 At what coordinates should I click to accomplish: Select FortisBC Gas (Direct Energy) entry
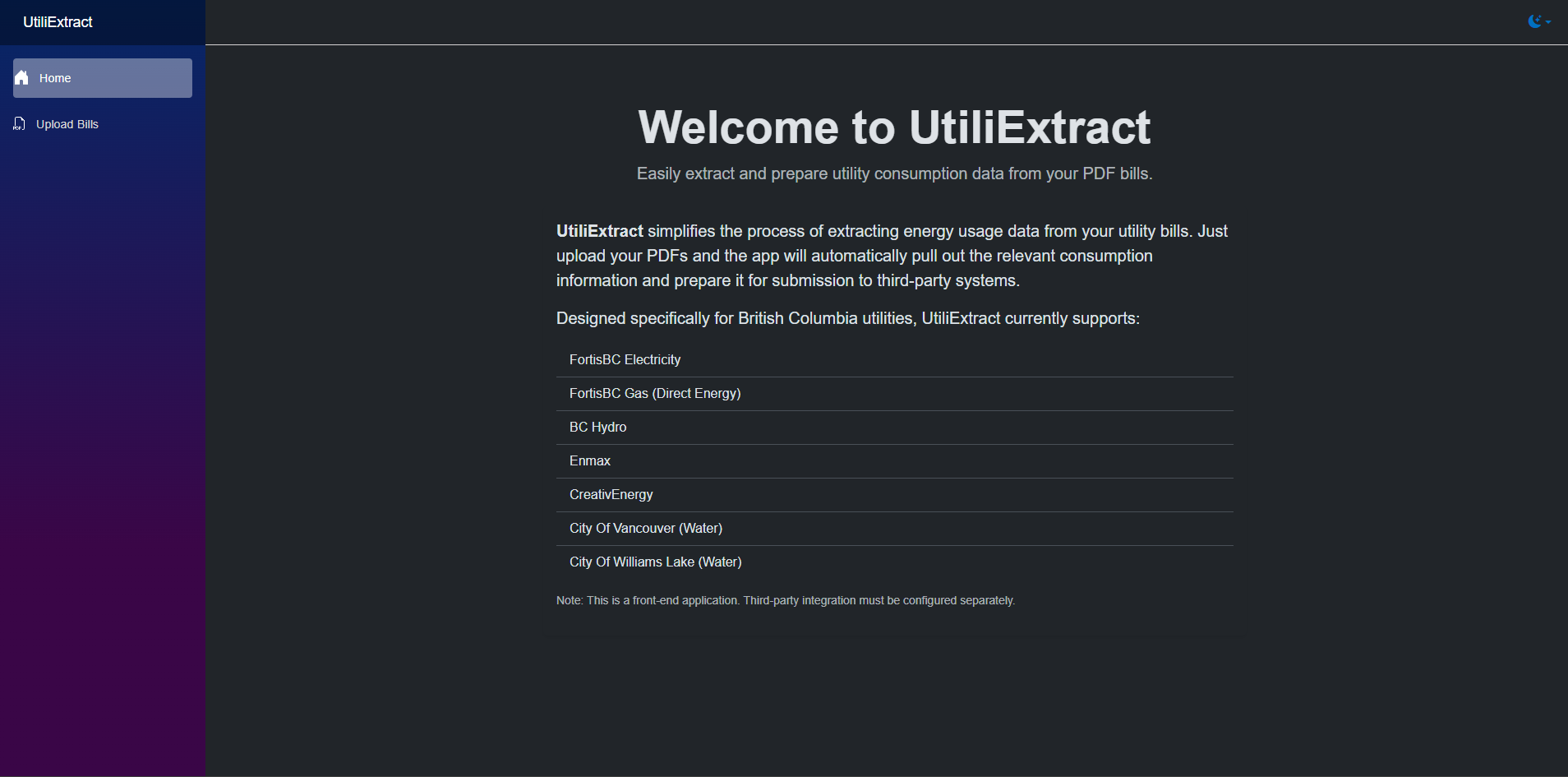point(654,394)
